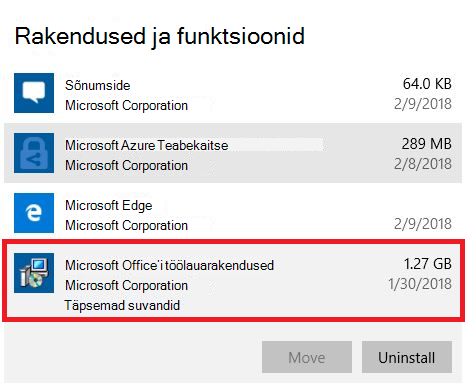This screenshot has height=391, width=470.
Task: Click Microsoft Corporation under Sõnumside
Action: (x=126, y=105)
